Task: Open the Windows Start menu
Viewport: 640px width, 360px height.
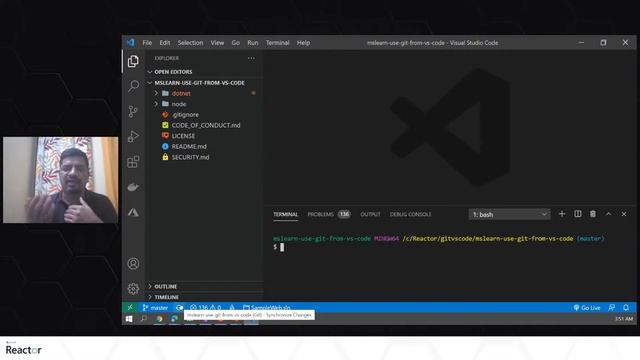Action: pos(129,319)
